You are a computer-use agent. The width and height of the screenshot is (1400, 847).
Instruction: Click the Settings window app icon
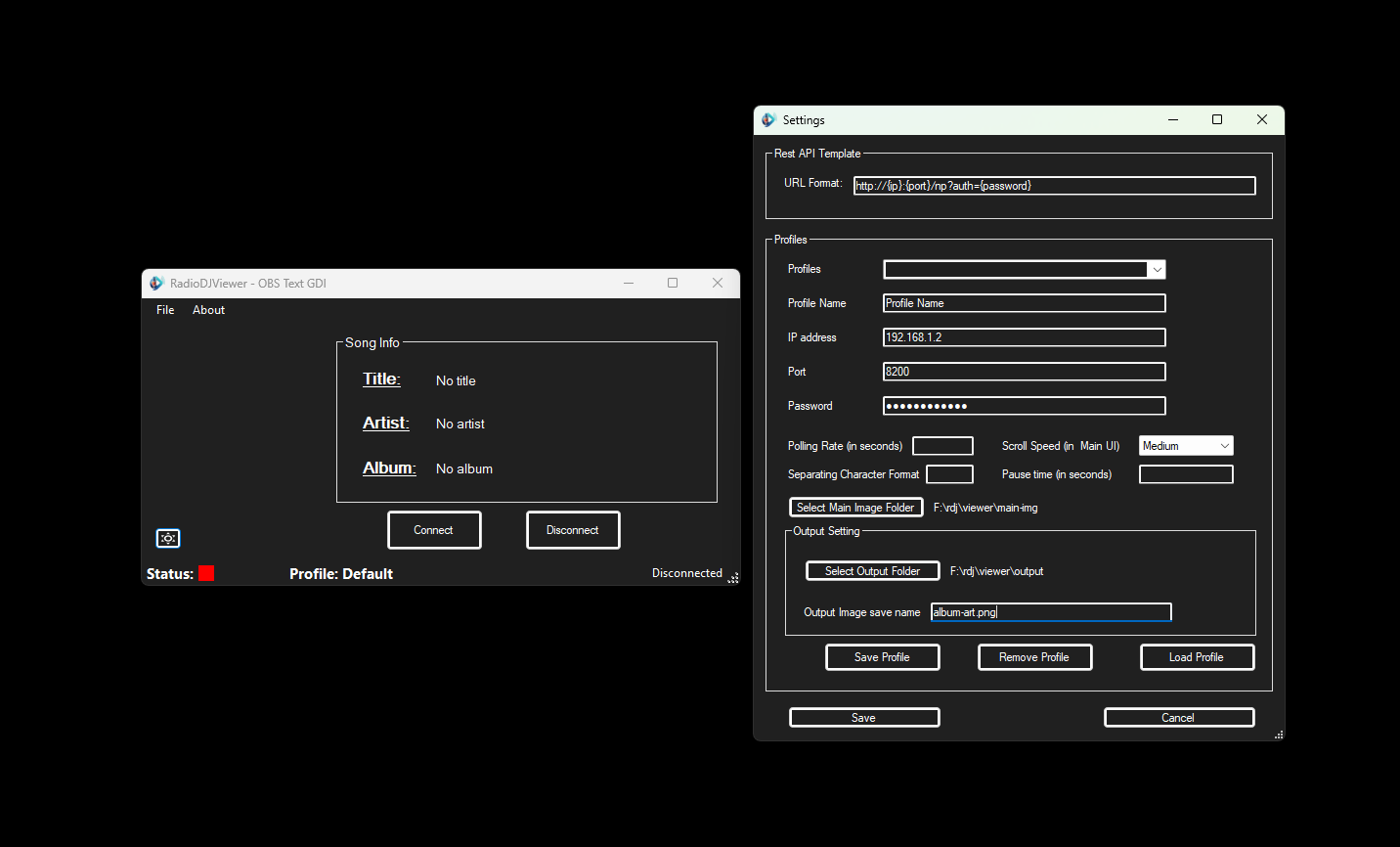[768, 120]
